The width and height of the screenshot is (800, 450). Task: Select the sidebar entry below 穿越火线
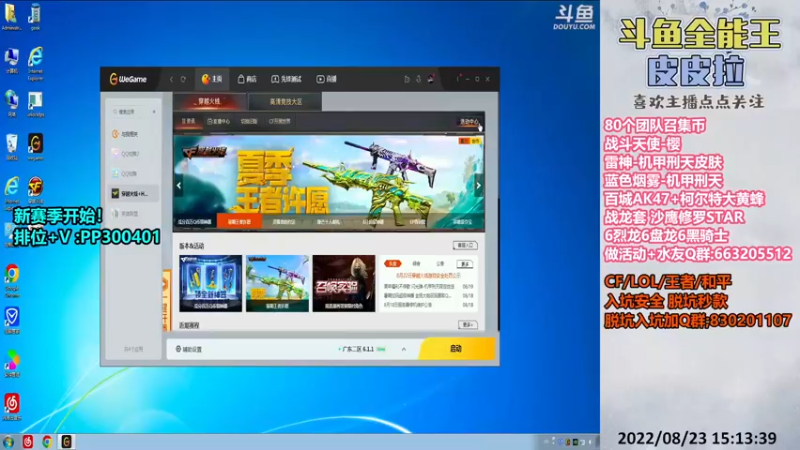pyautogui.click(x=134, y=214)
